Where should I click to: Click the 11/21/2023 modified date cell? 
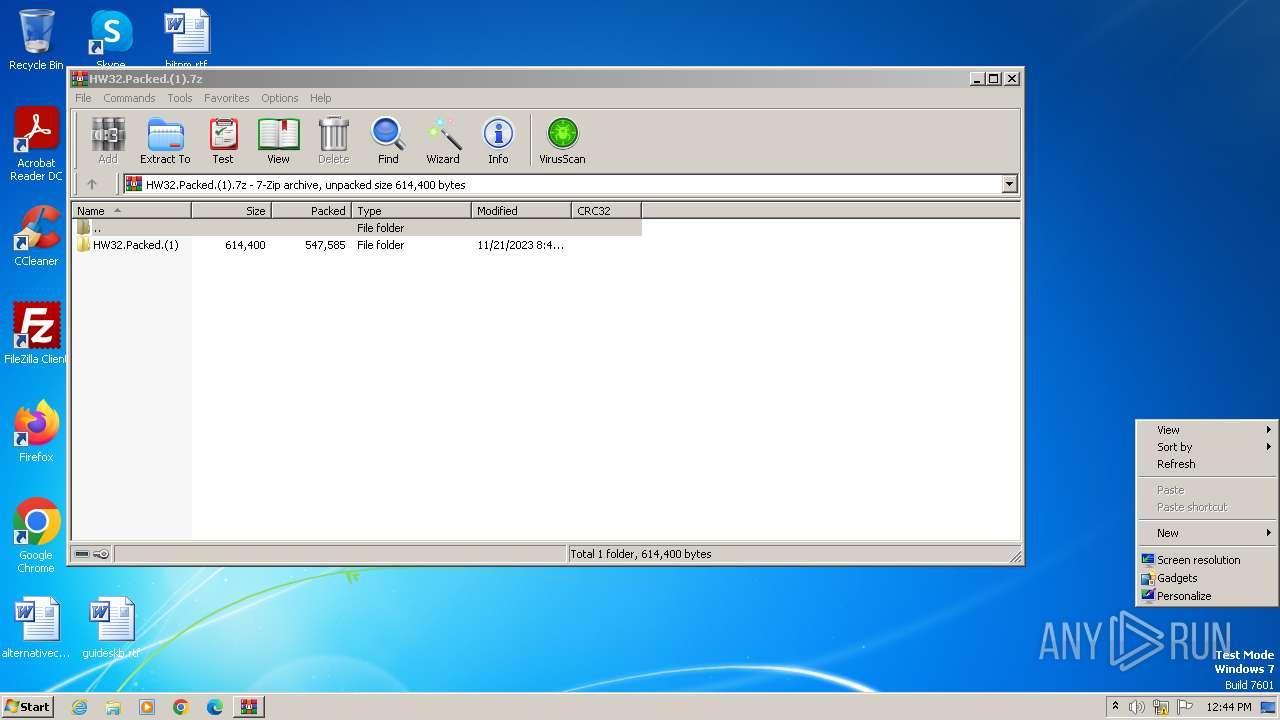[520, 245]
